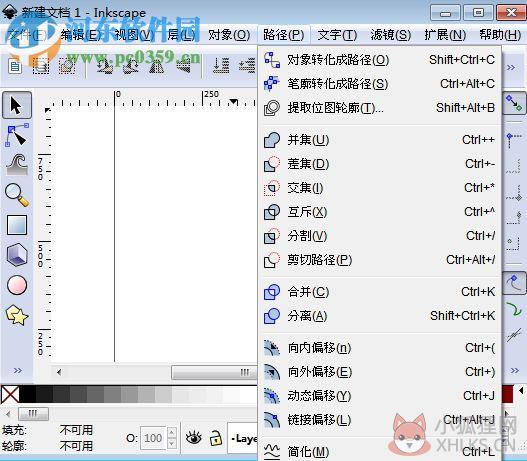Image resolution: width=527 pixels, height=461 pixels.
Task: Select the Tweak wave tool
Action: coord(17,165)
